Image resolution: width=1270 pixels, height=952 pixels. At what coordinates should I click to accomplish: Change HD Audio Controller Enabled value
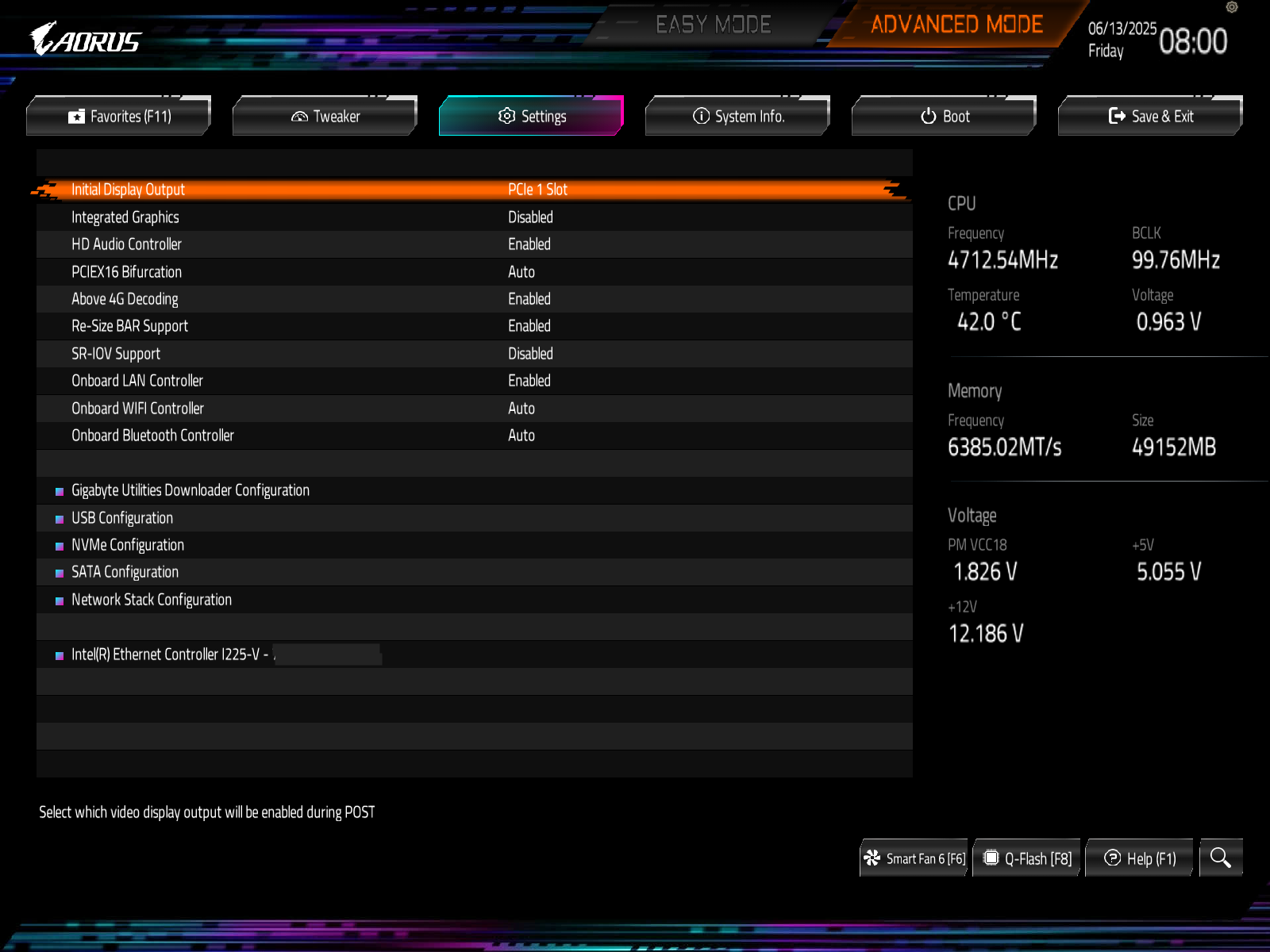pyautogui.click(x=529, y=244)
